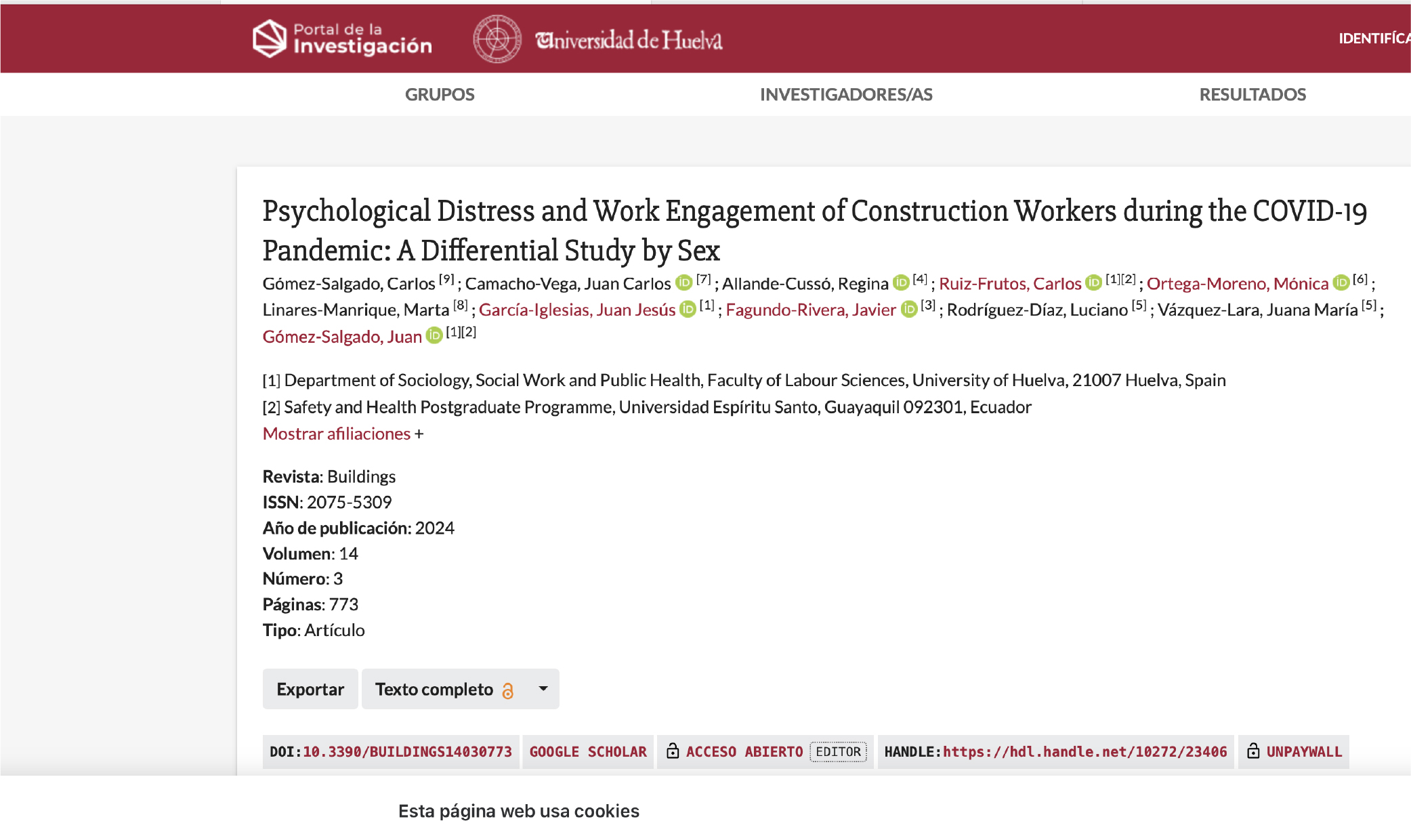Viewport: 1411px width, 840px height.
Task: Open Ortega-Moreno, Mónica ORCID icon
Action: tap(1341, 282)
